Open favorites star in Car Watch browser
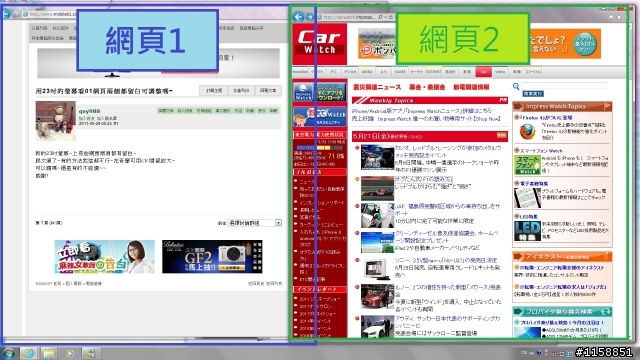640x360 pixels. (619, 17)
